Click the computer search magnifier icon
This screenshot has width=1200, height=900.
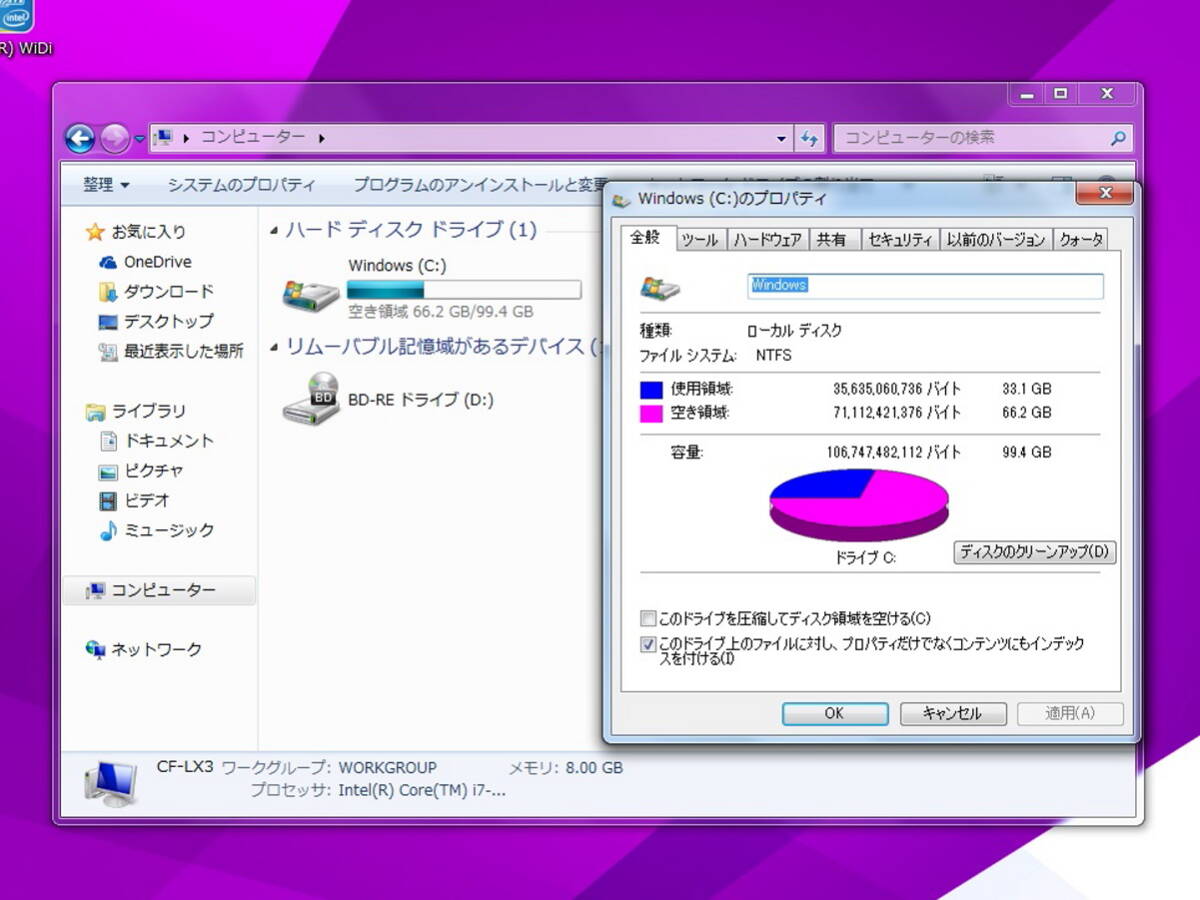1119,138
